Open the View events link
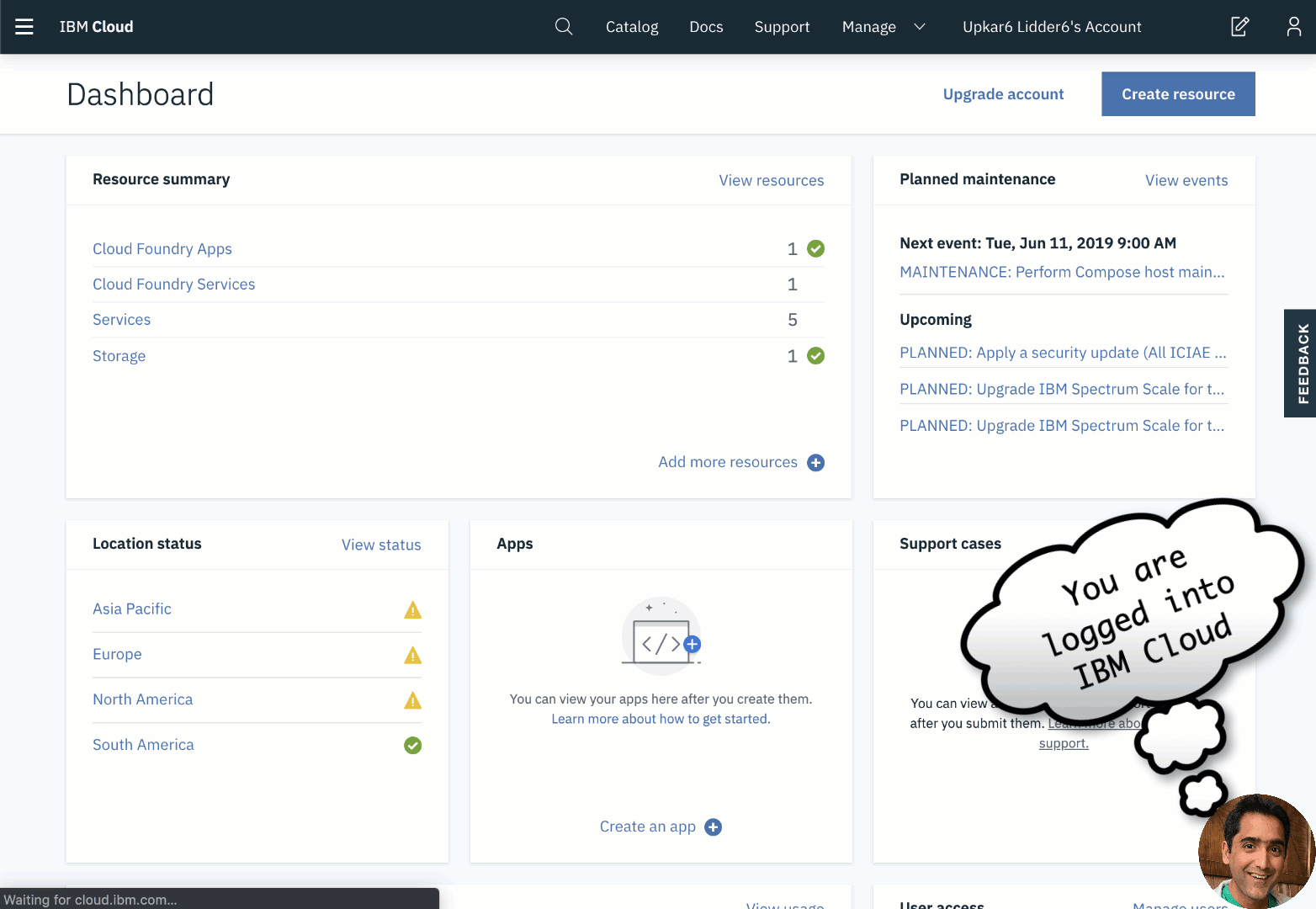The height and width of the screenshot is (909, 1316). [x=1186, y=180]
